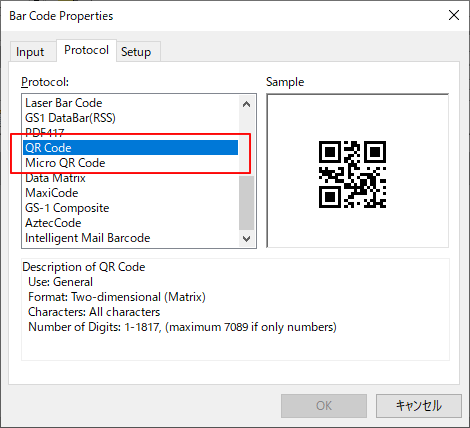Select Laser Bar Code protocol
470x428 pixels.
tap(131, 103)
